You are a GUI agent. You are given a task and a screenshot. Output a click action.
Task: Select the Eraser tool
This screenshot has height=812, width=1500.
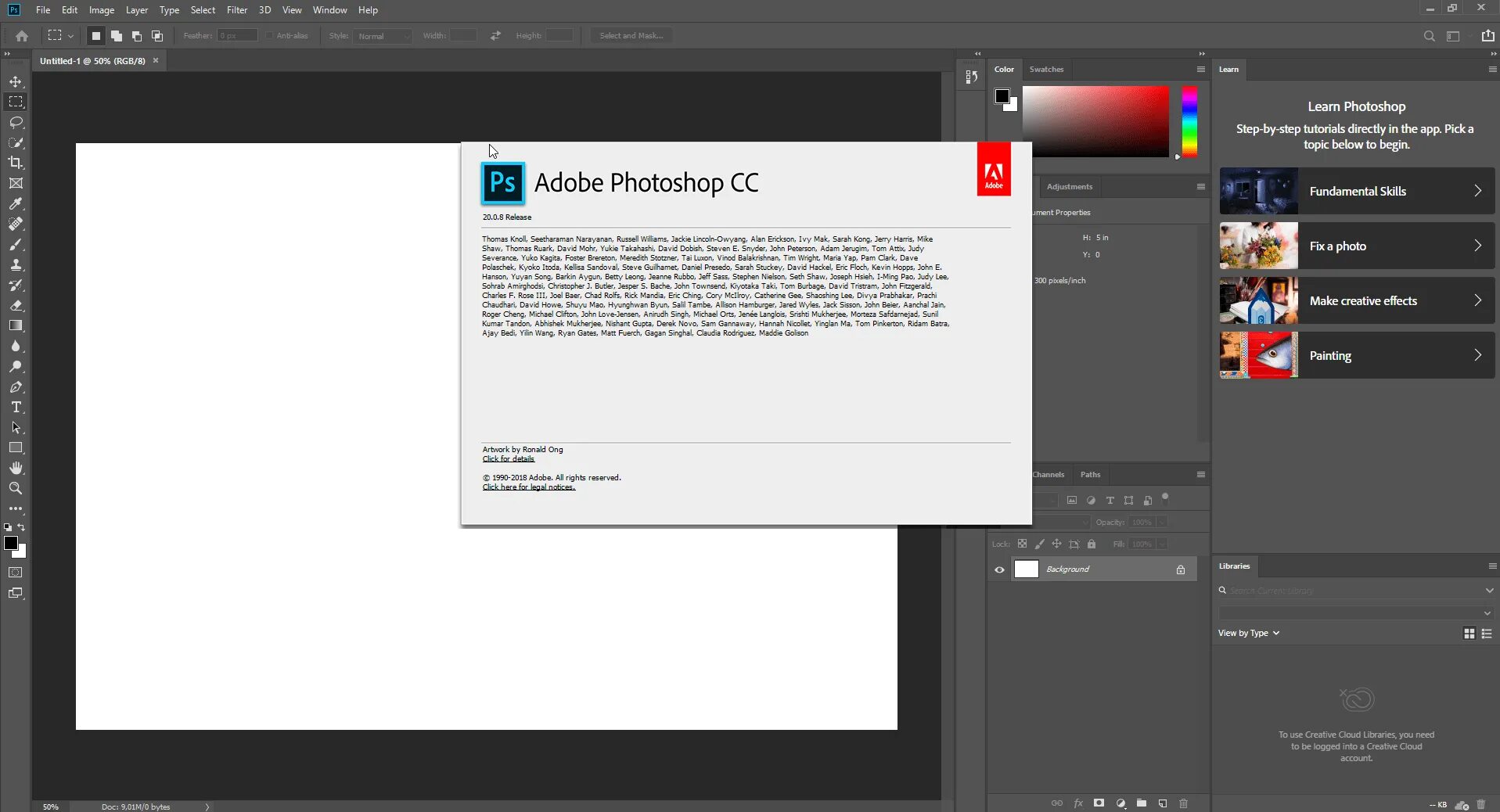tap(16, 305)
